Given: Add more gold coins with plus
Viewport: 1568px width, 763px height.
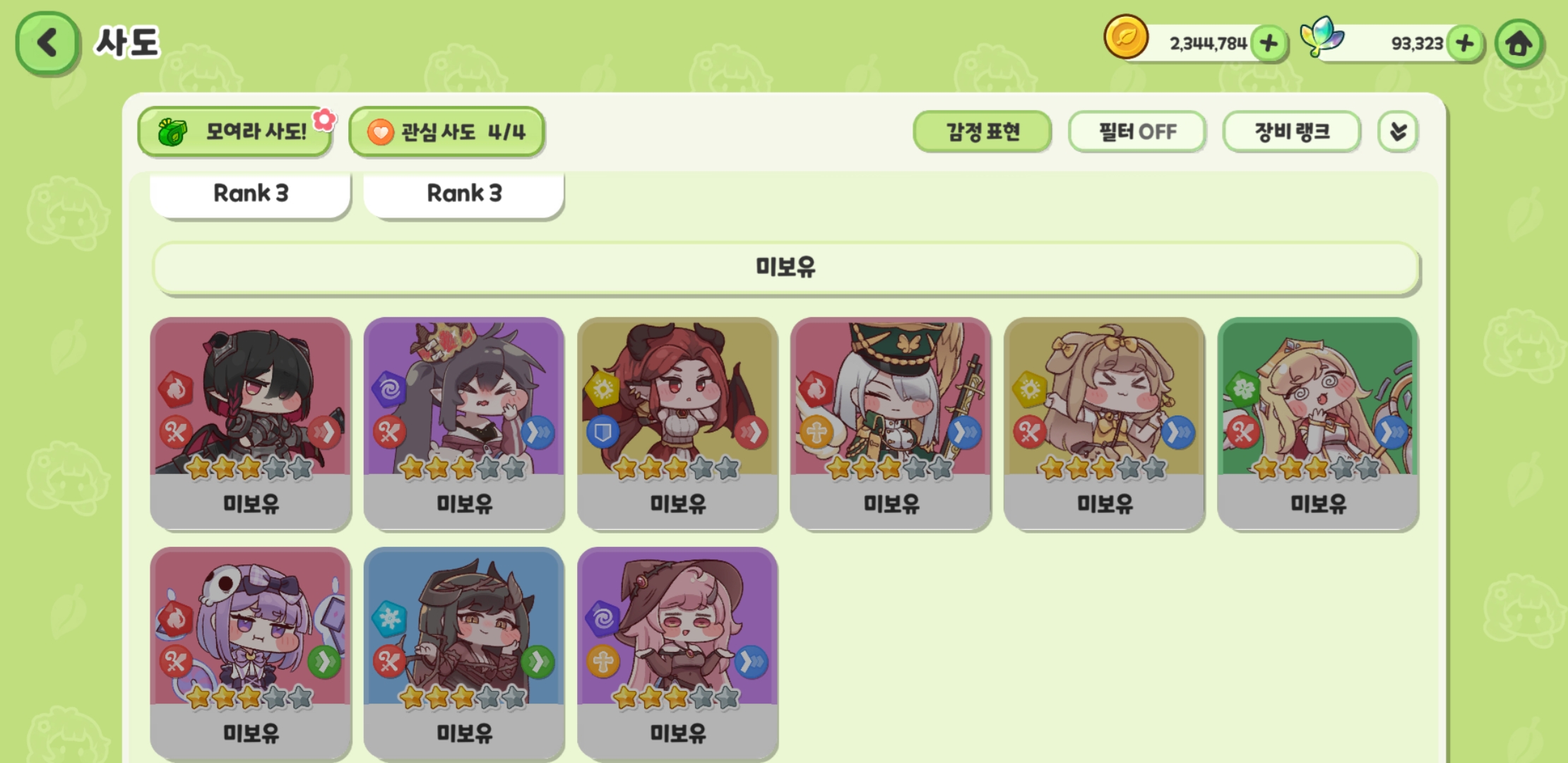Looking at the screenshot, I should pos(1269,43).
